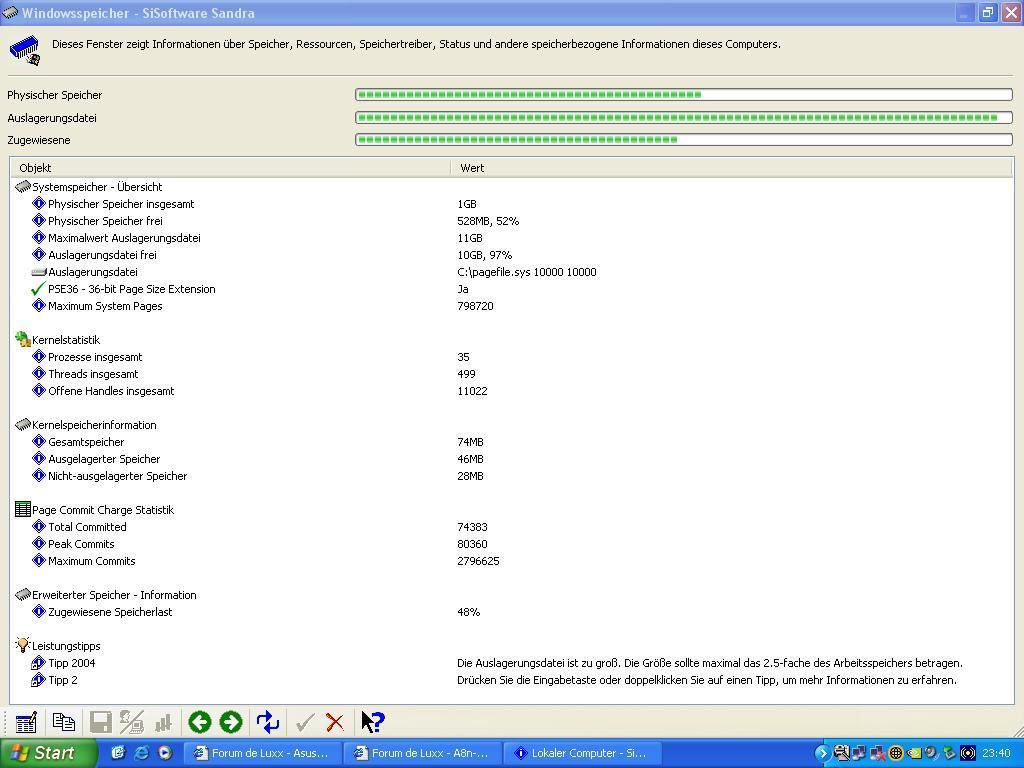Click the Leistungstipps light bulb icon

(23, 645)
